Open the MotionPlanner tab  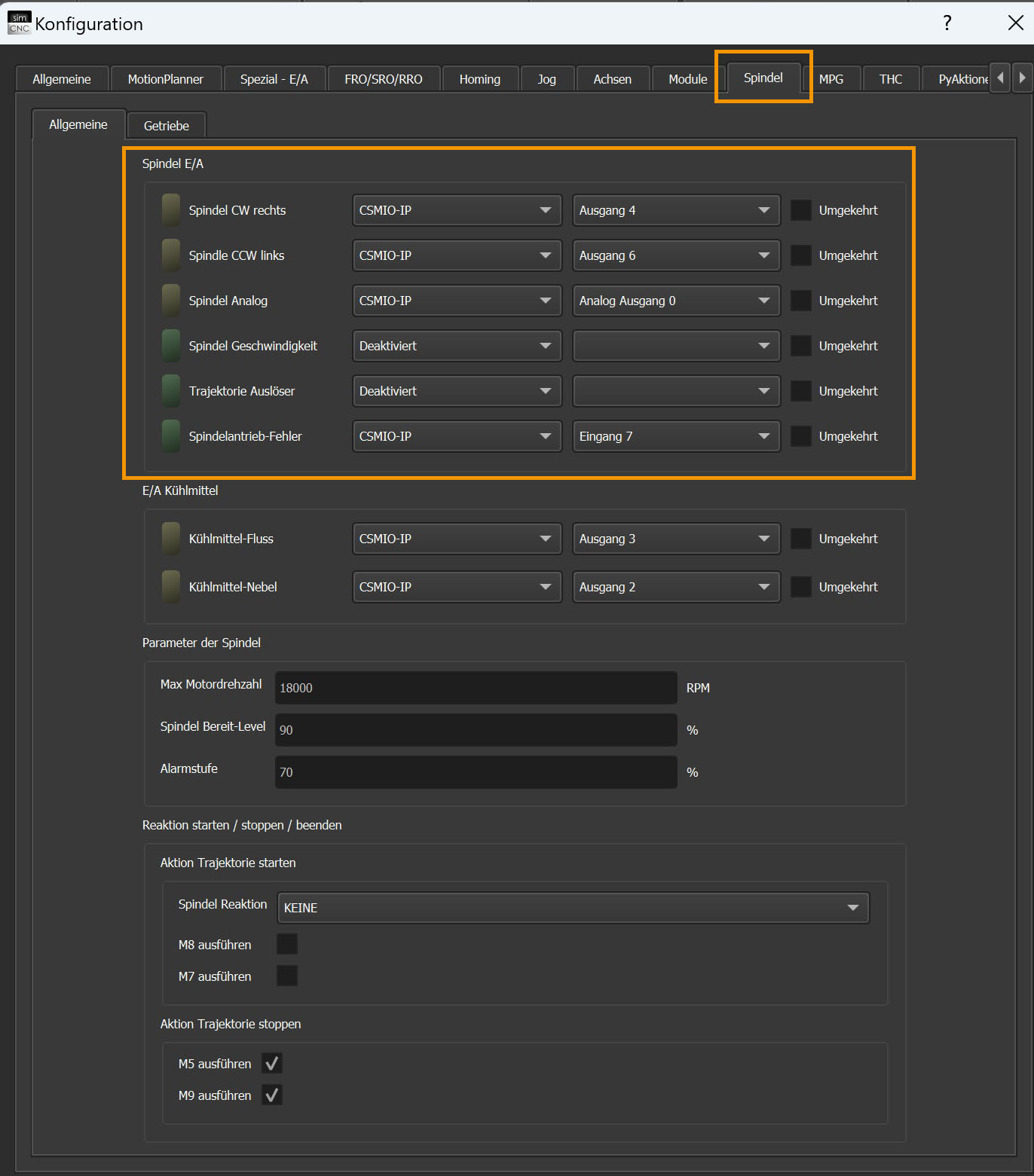(166, 79)
